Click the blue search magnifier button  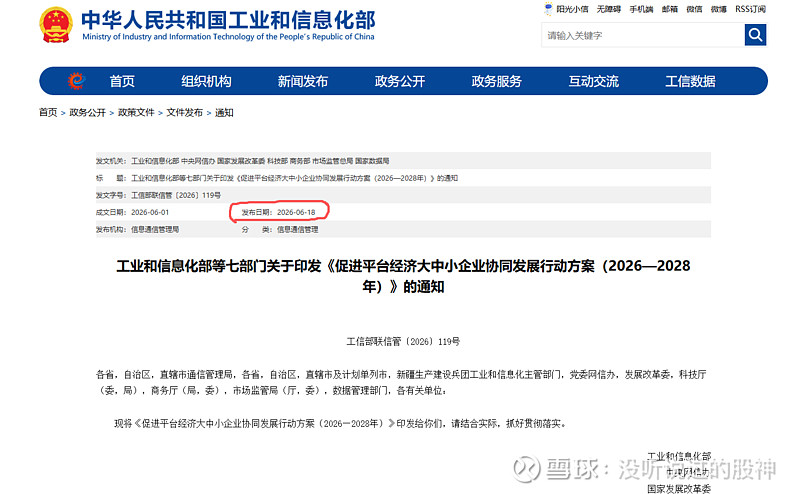755,35
